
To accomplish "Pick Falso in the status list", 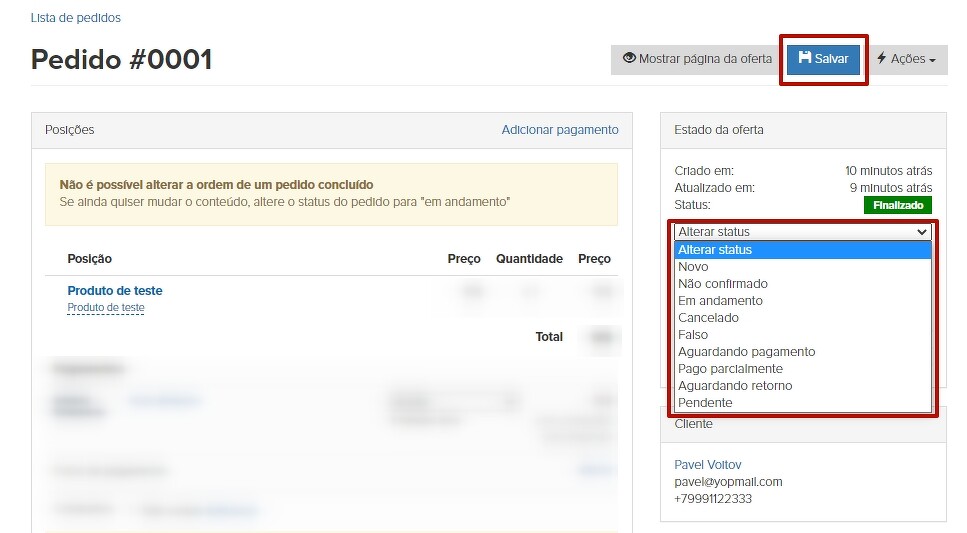I will [693, 335].
